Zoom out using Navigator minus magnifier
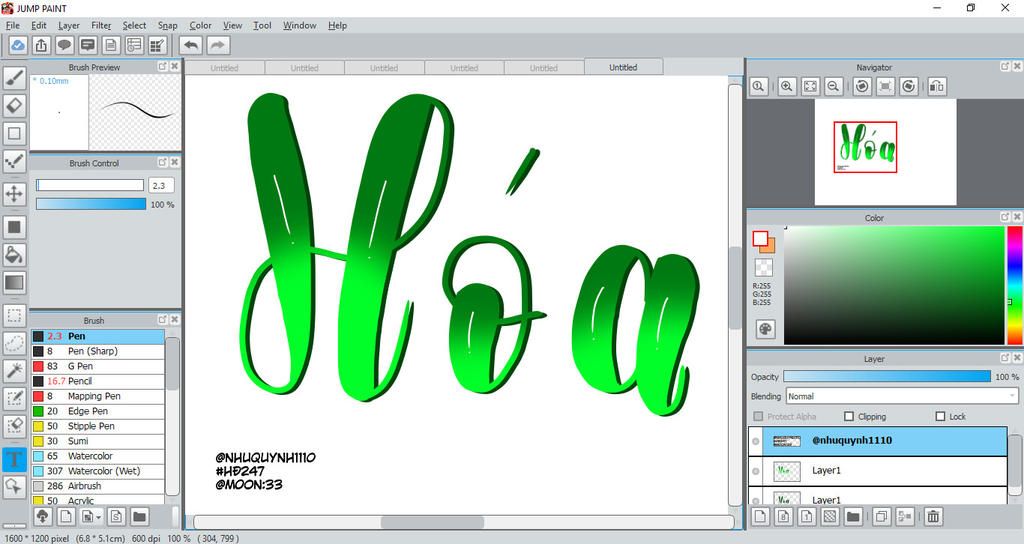 pyautogui.click(x=833, y=86)
